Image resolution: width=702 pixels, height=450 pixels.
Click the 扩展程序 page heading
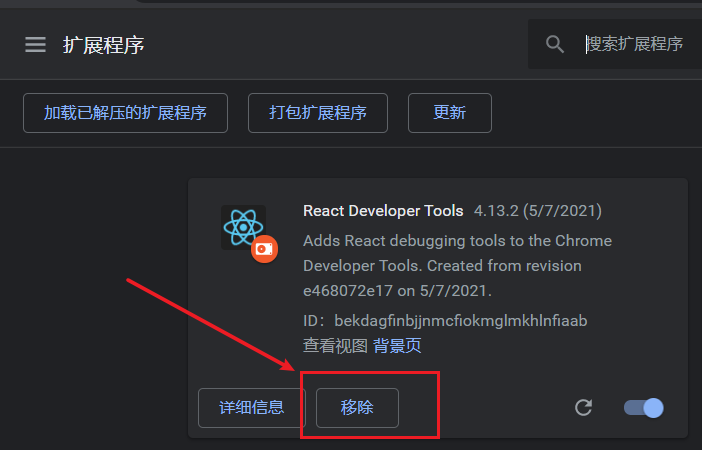click(x=103, y=45)
